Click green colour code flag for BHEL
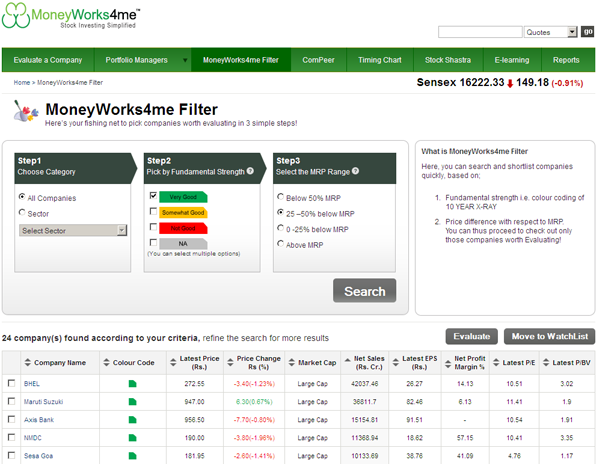This screenshot has width=600, height=467. pos(132,384)
